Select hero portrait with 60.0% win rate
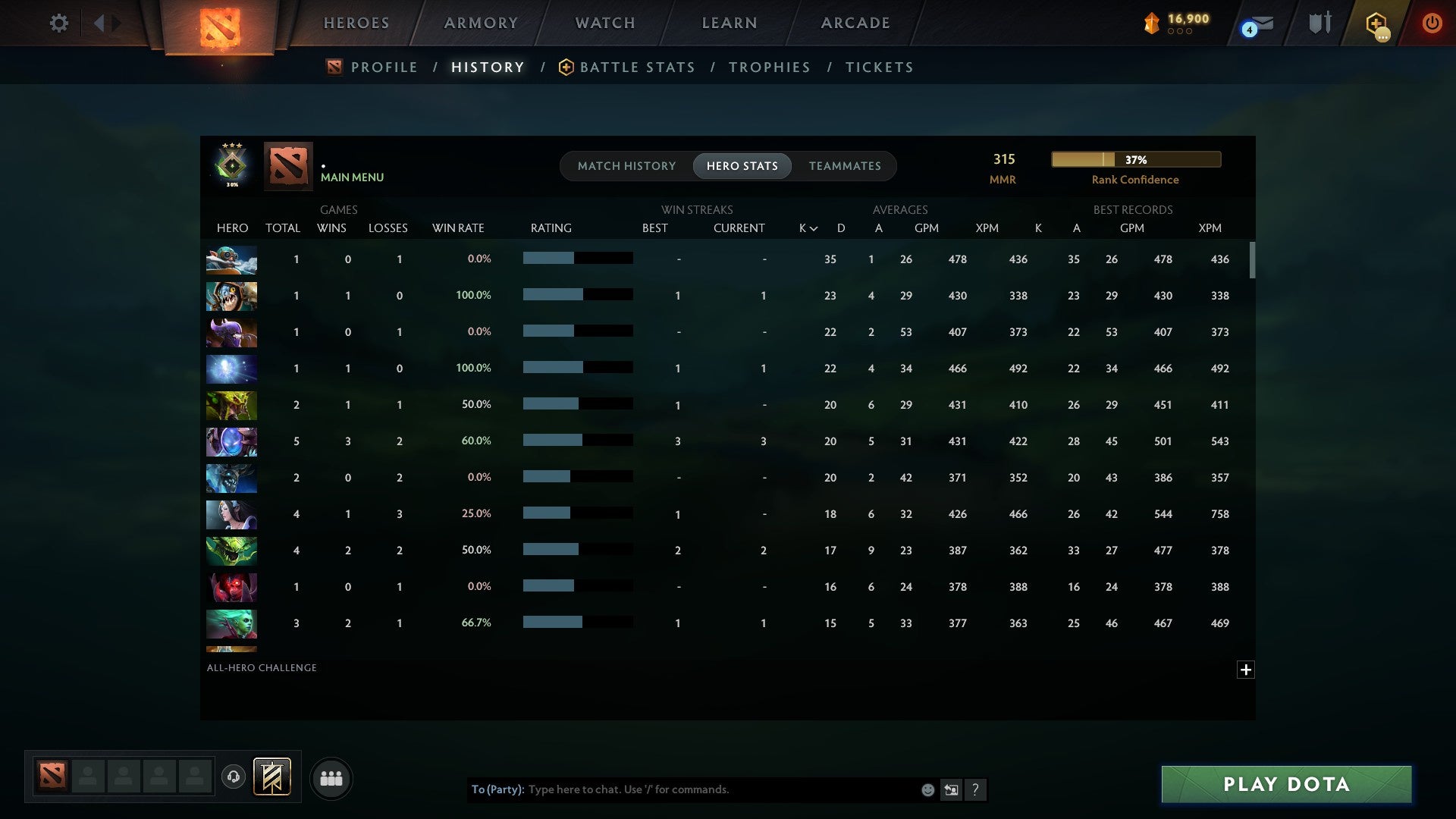1456x819 pixels. pos(231,441)
